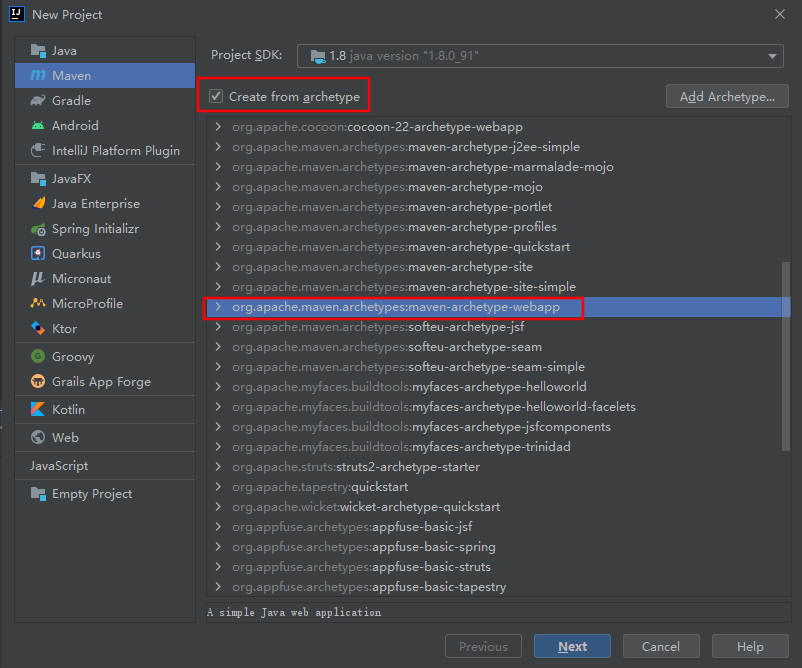
Task: Click the Spring Initializr icon
Action: pyautogui.click(x=38, y=229)
